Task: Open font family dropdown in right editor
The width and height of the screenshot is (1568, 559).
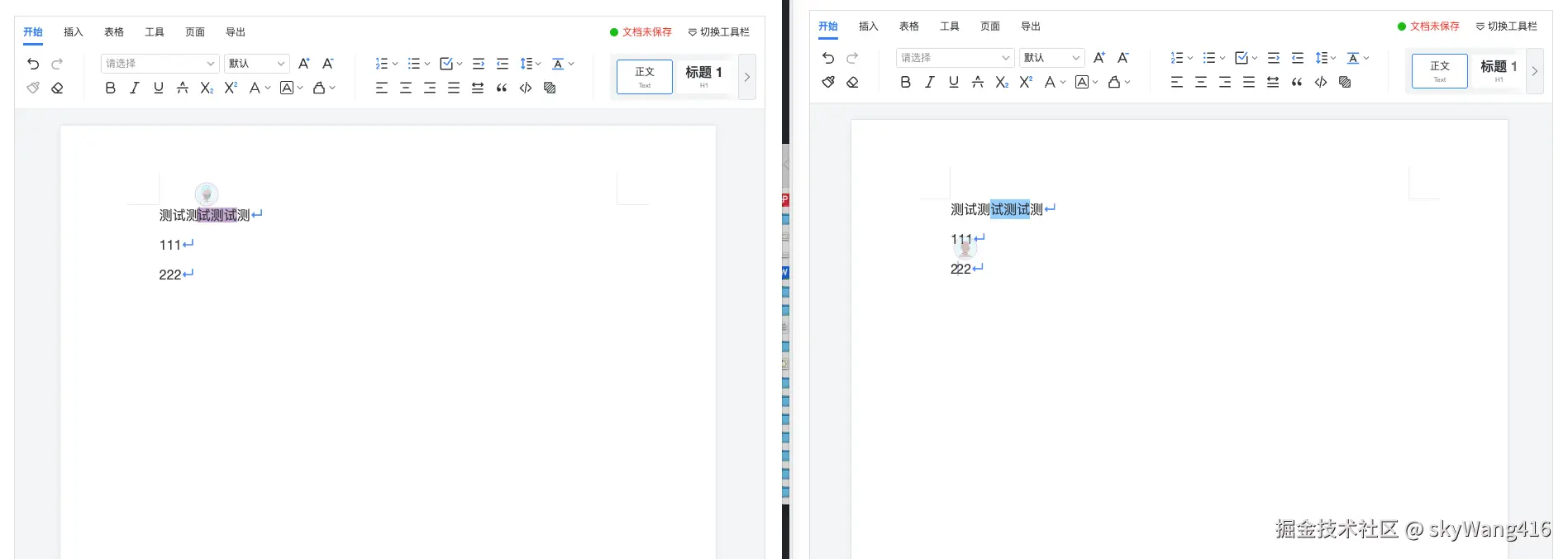Action: [x=955, y=58]
